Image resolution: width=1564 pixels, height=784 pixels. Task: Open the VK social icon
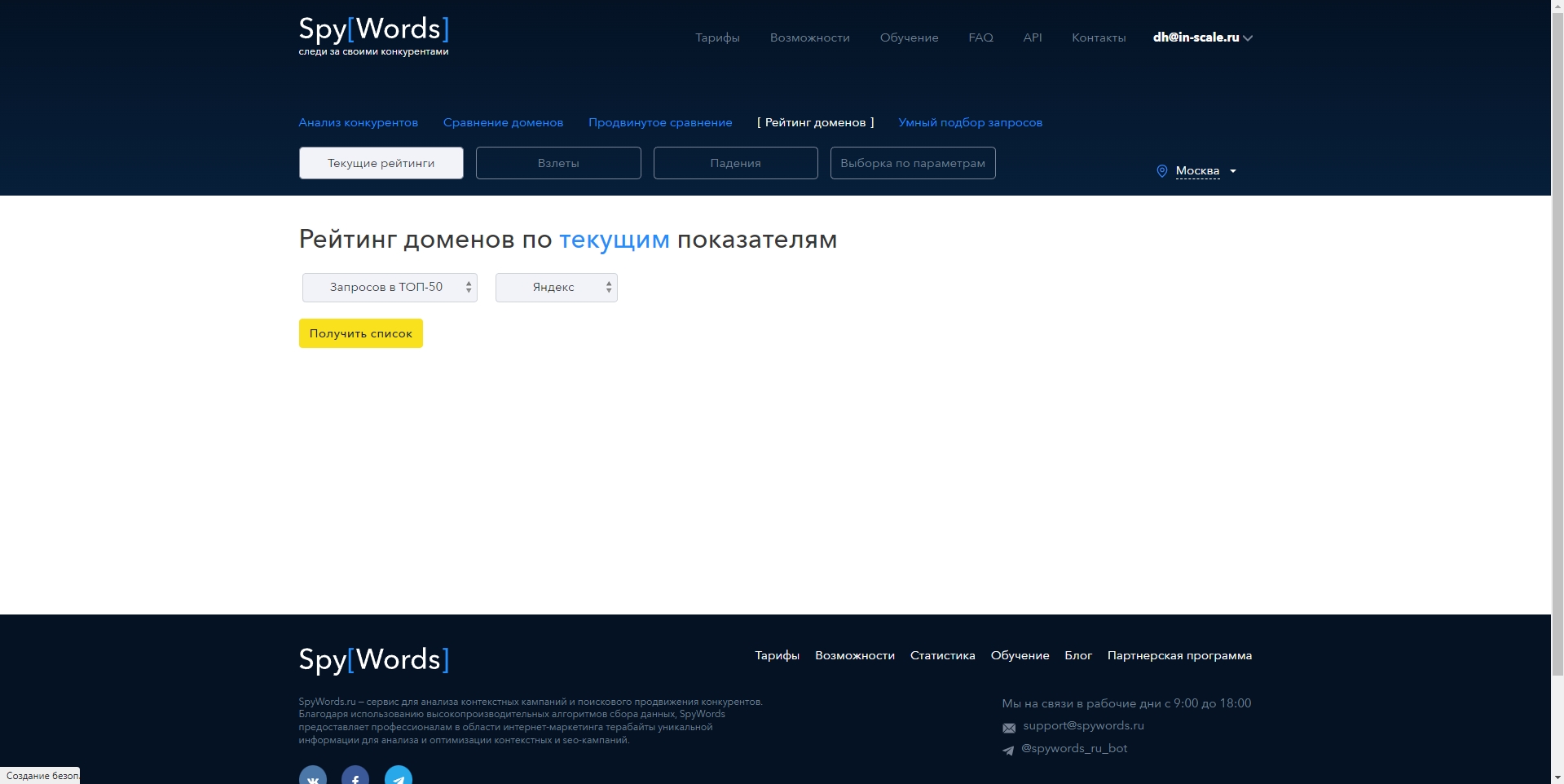313,777
